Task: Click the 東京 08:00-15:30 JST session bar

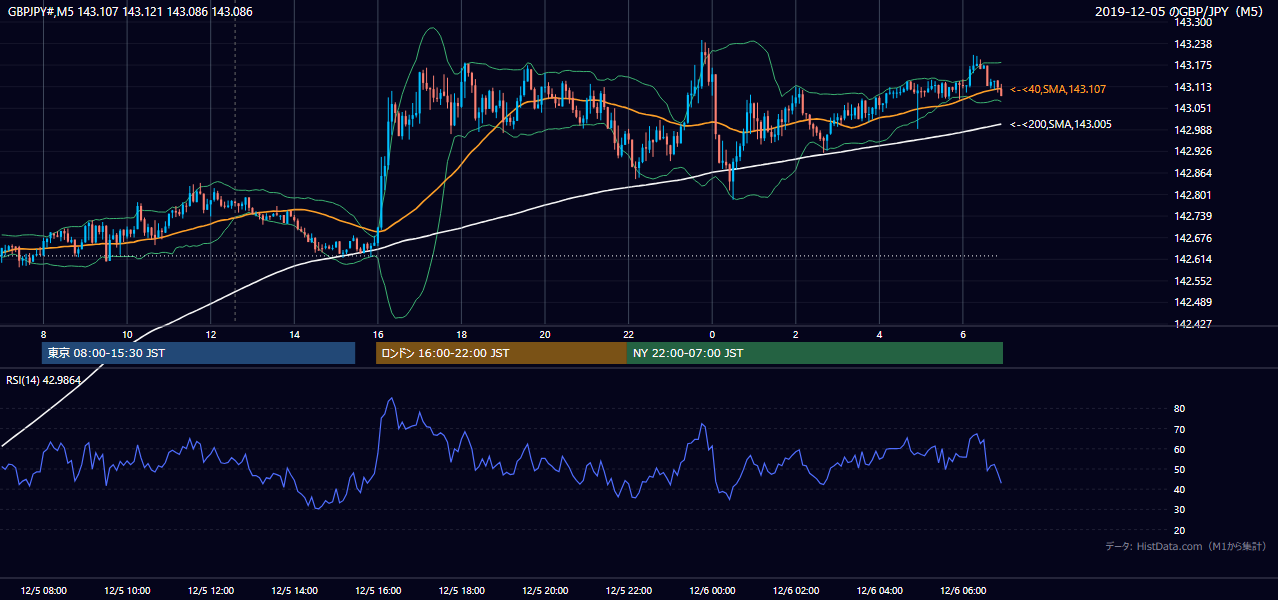Action: pyautogui.click(x=198, y=353)
